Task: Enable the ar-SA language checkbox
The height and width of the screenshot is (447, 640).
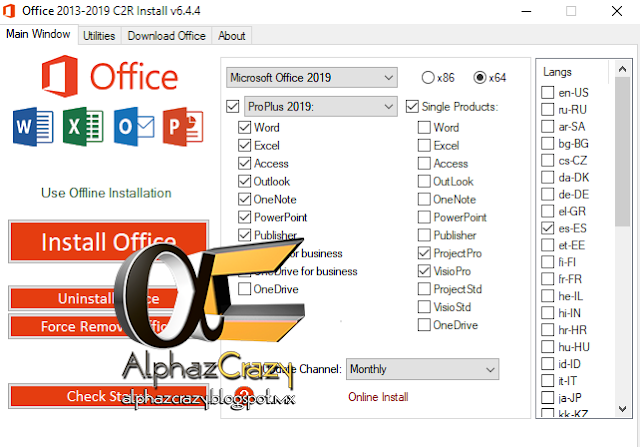Action: coord(547,127)
